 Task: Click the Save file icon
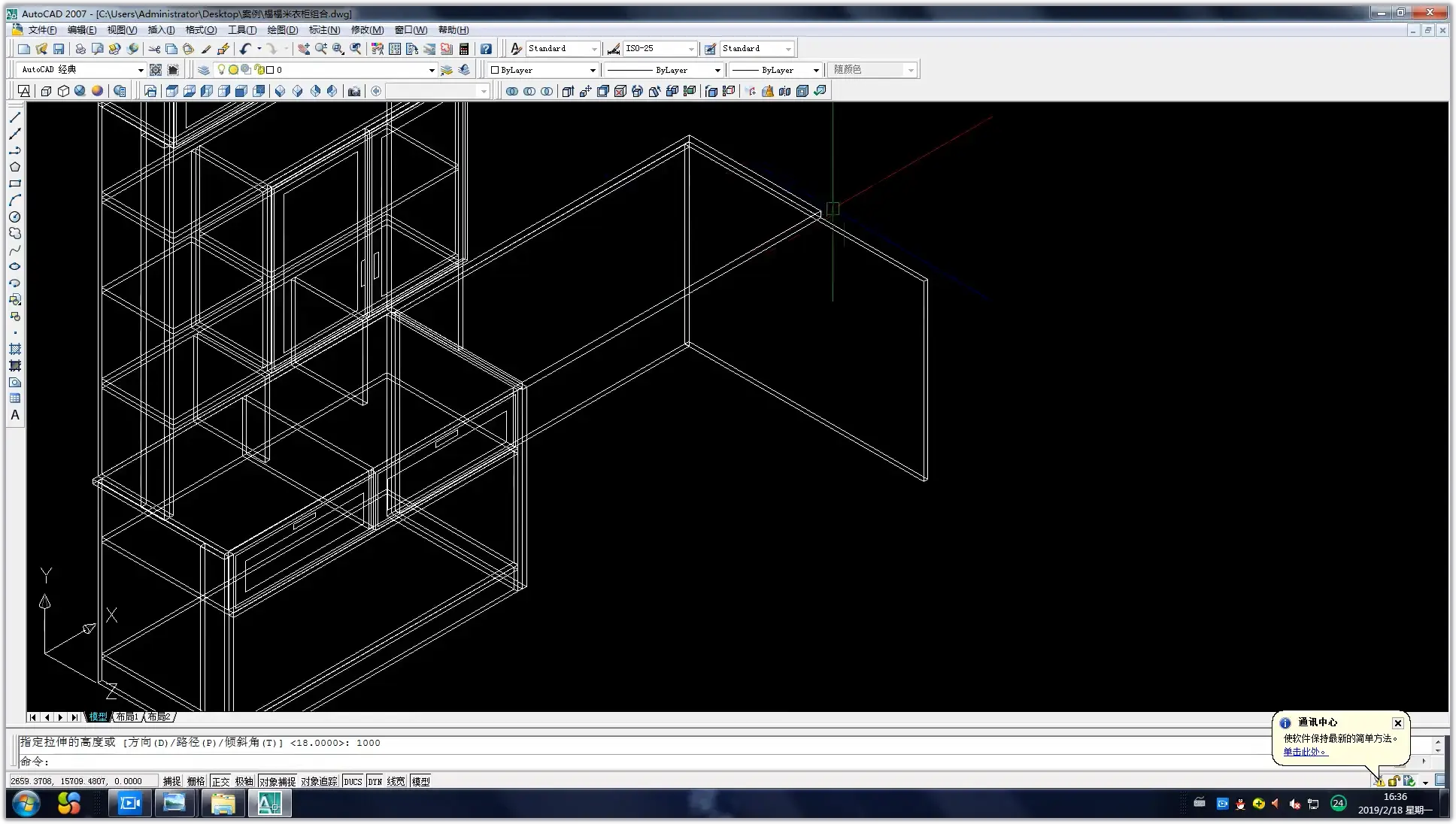click(59, 49)
